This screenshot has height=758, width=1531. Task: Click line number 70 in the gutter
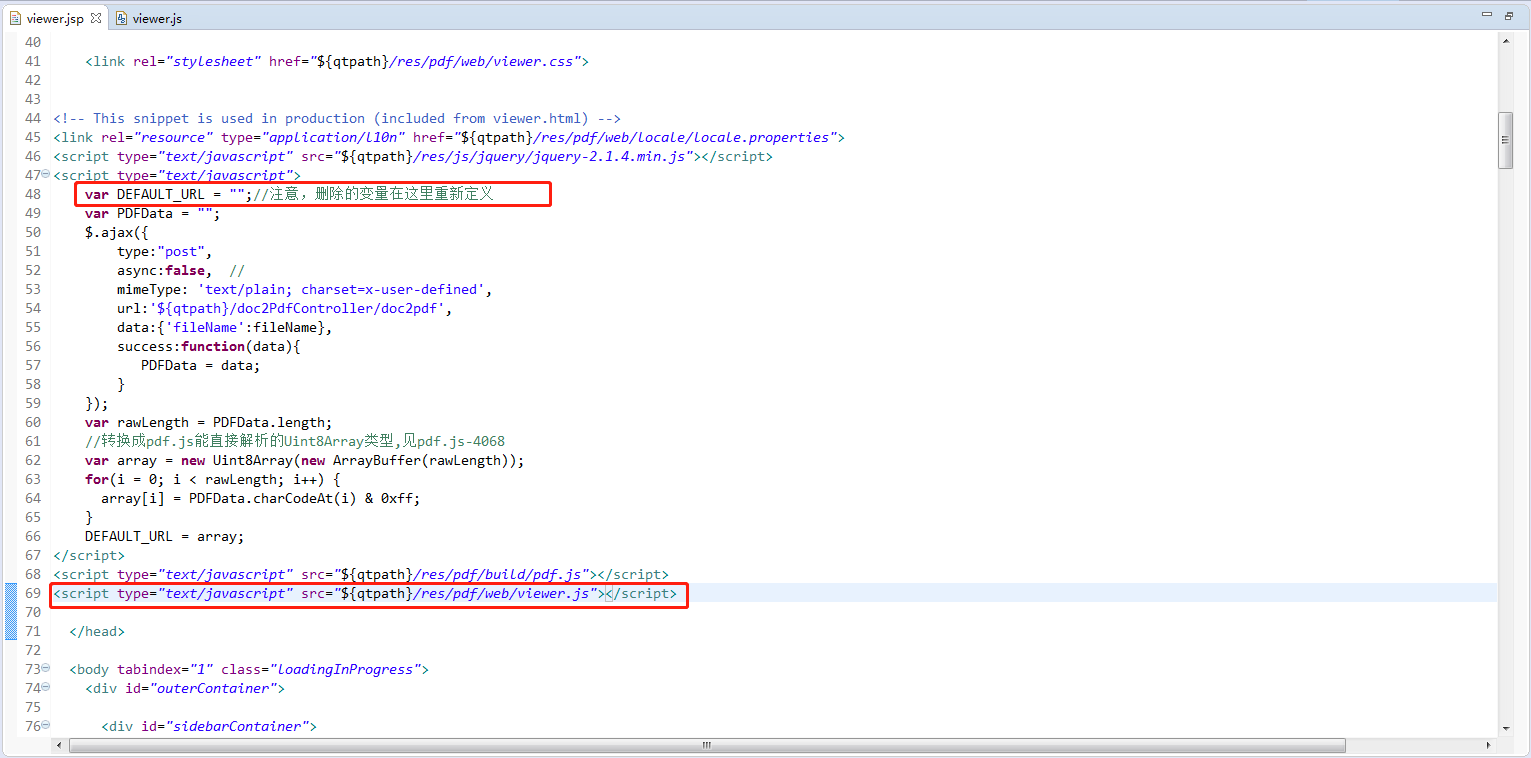click(32, 612)
